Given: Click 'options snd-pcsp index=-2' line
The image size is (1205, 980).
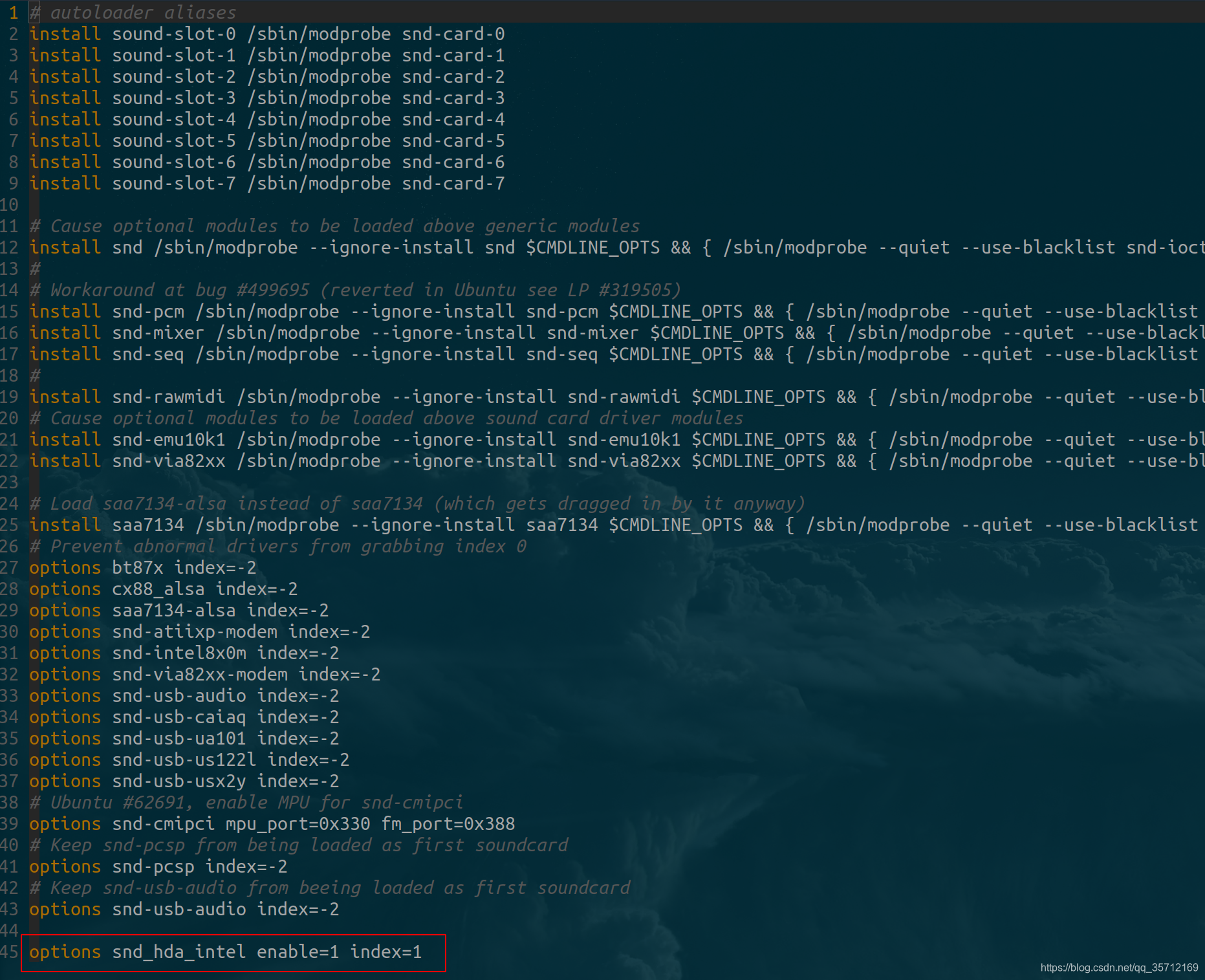Looking at the screenshot, I should 158,866.
